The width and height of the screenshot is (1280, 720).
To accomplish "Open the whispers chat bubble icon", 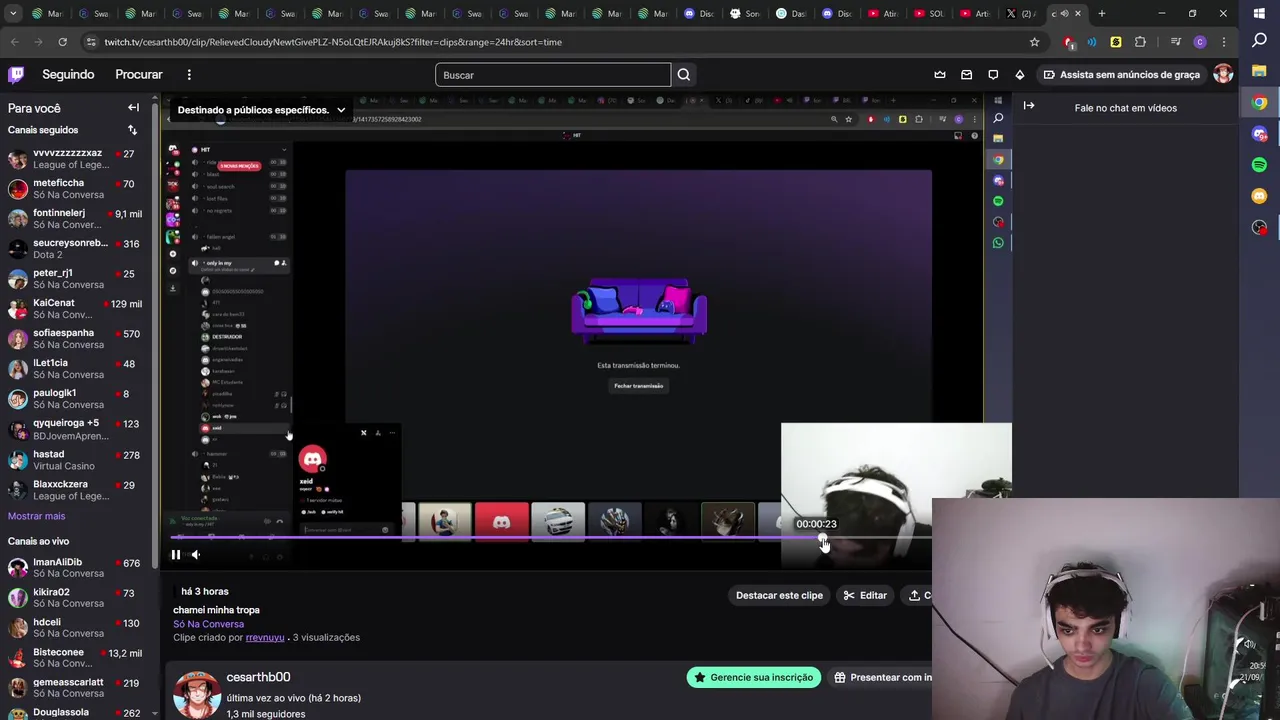I will (x=993, y=75).
